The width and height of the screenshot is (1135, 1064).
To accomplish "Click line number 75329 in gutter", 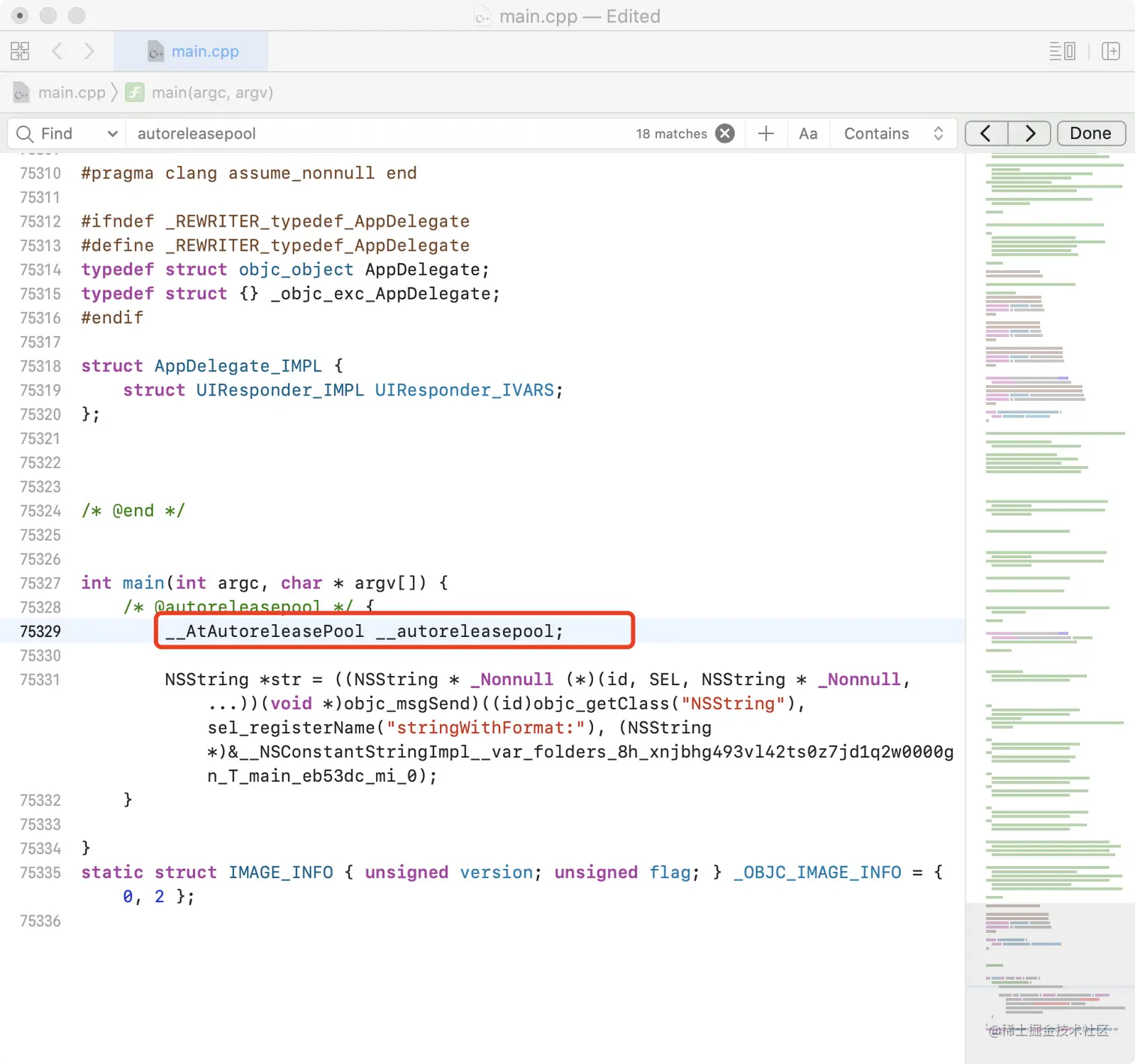I will 41,631.
